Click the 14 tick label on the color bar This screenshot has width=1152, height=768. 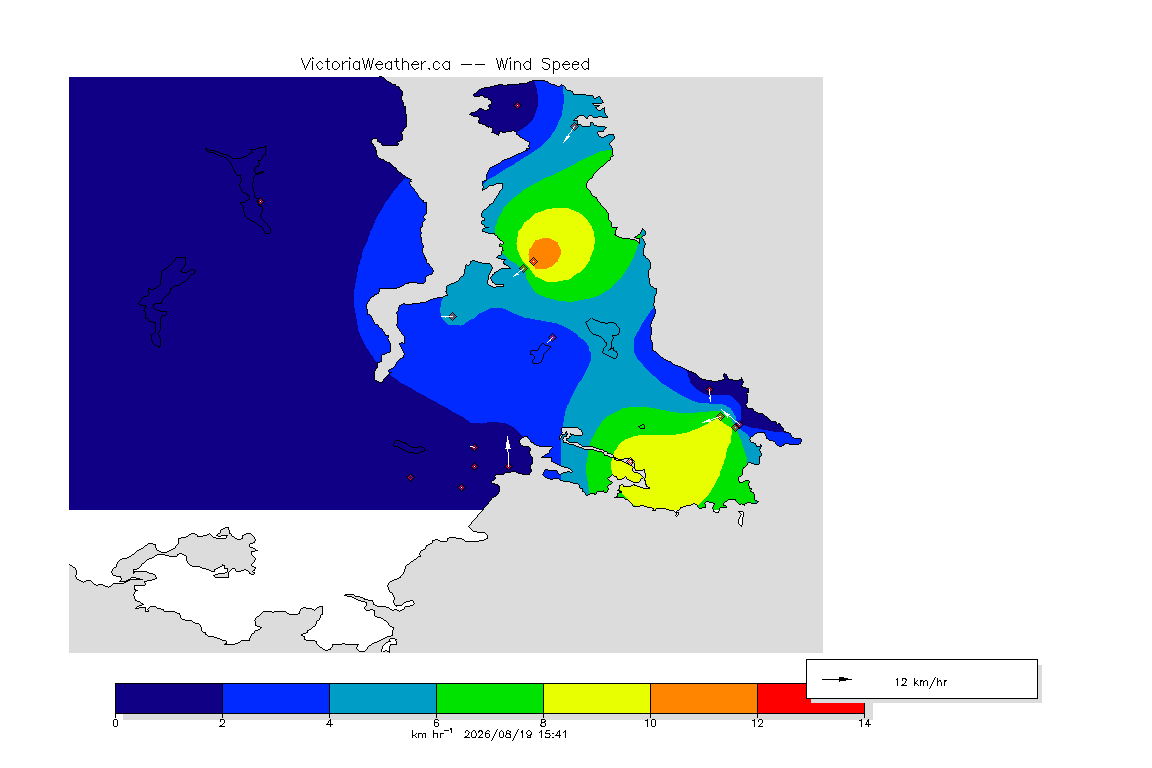click(864, 723)
